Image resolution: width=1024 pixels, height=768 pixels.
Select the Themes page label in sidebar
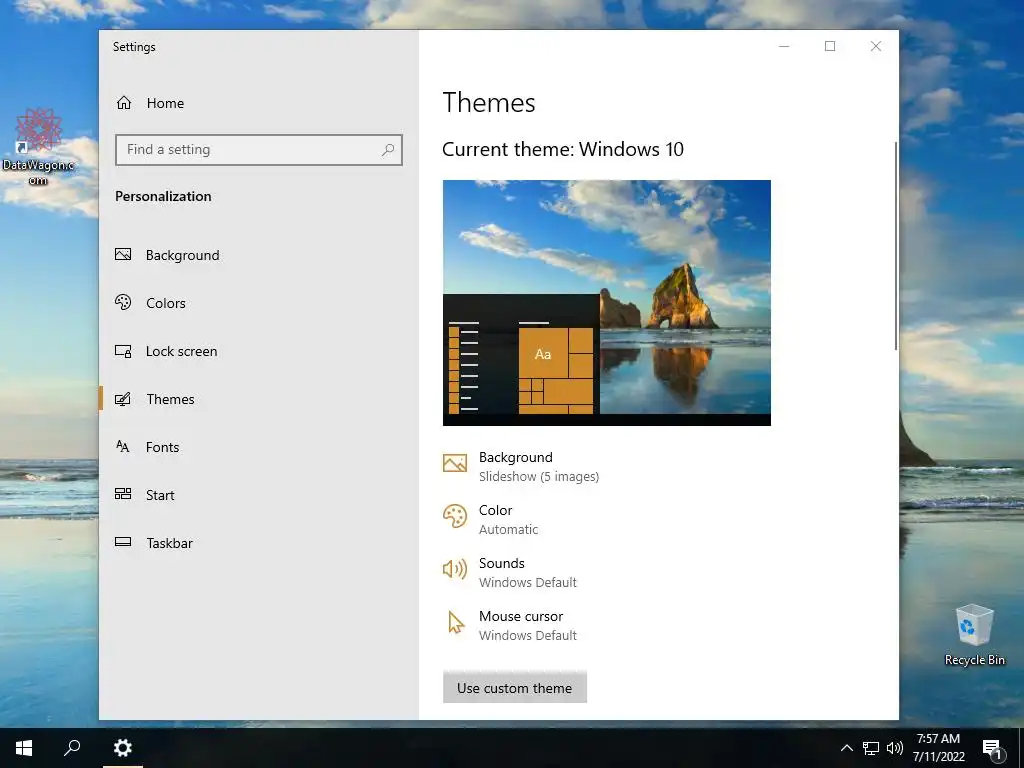tap(170, 399)
